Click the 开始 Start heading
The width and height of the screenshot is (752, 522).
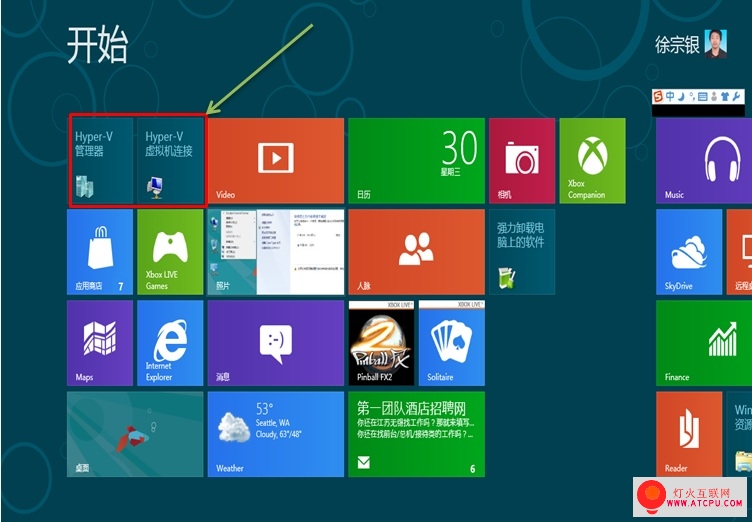[x=97, y=45]
